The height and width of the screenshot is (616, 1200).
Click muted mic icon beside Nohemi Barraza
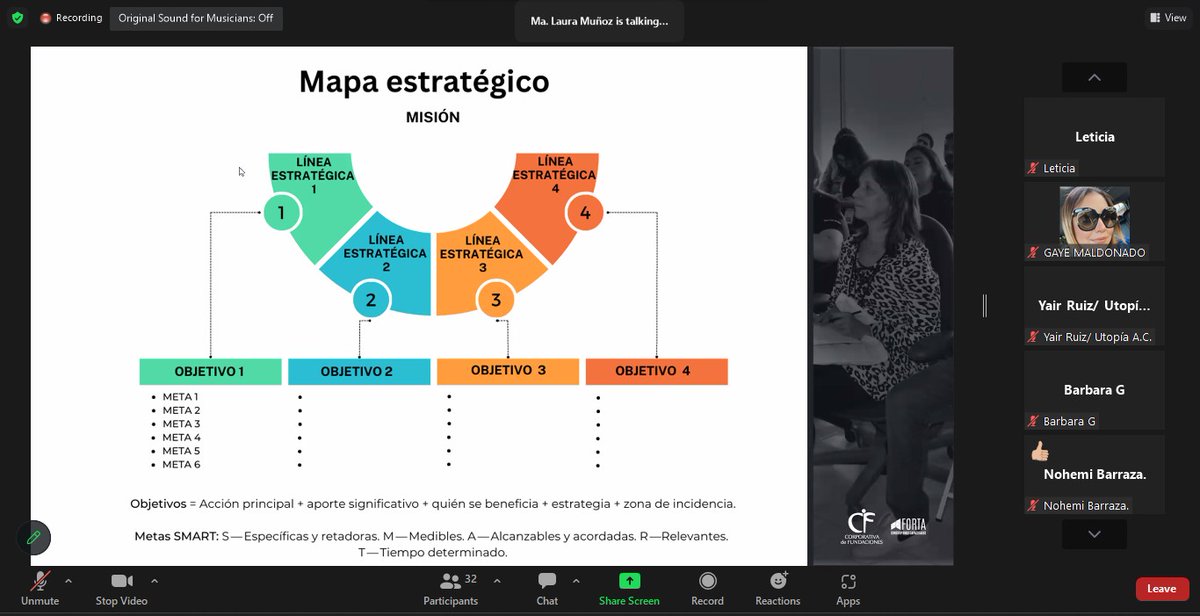1033,505
